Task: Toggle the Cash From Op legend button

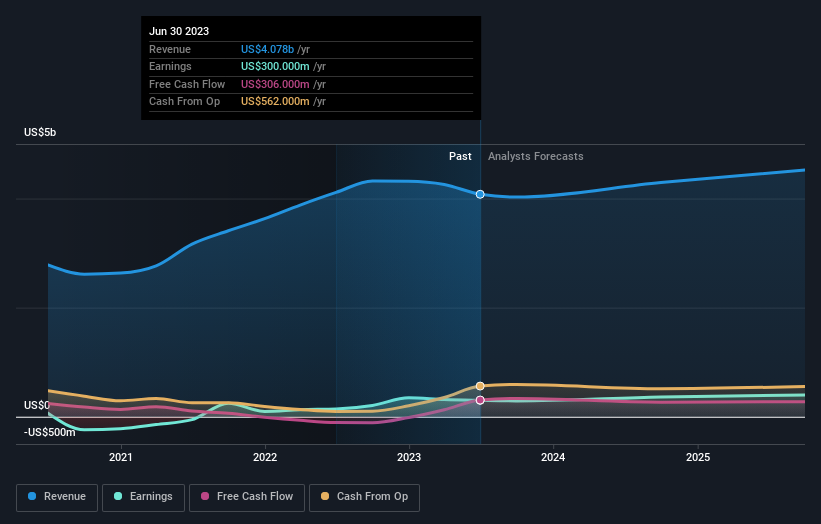Action: click(x=364, y=497)
